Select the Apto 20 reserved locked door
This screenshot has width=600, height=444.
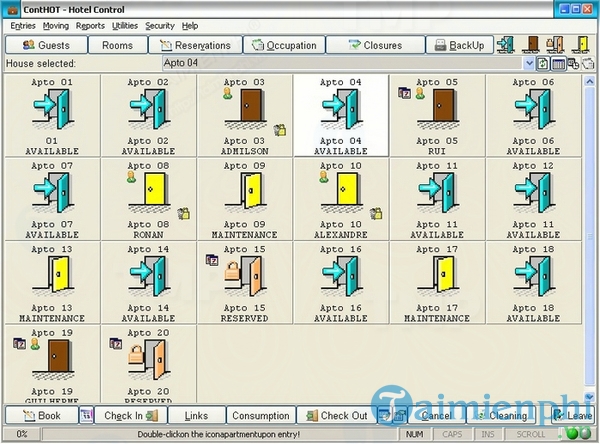click(x=148, y=361)
